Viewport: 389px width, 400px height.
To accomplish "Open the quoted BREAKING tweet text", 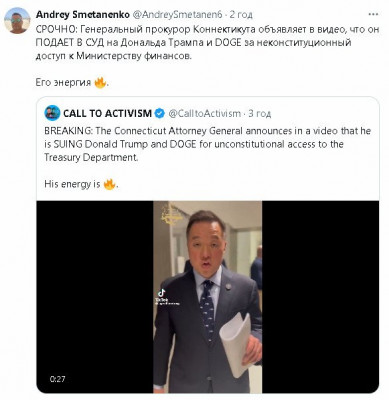I will pos(208,144).
